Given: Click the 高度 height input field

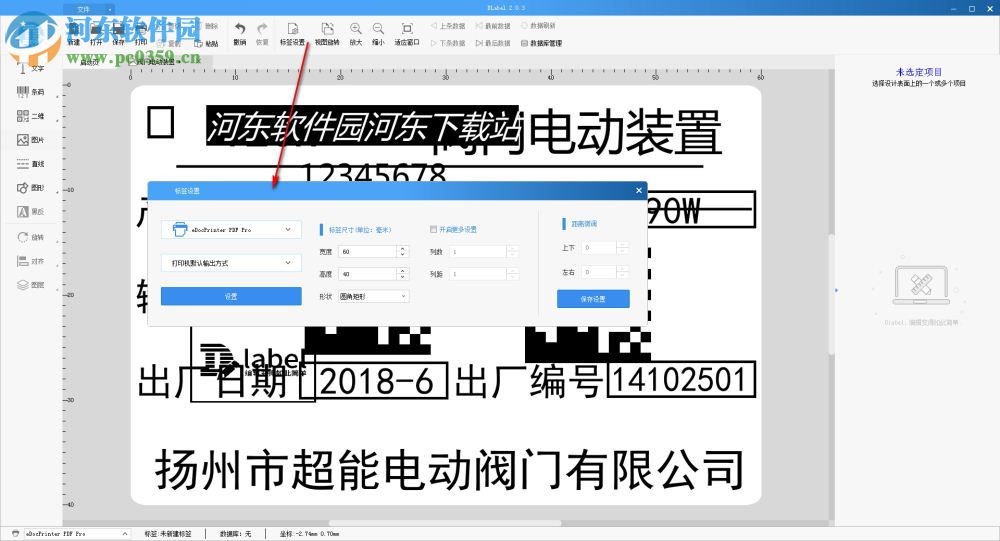Looking at the screenshot, I should (x=368, y=274).
